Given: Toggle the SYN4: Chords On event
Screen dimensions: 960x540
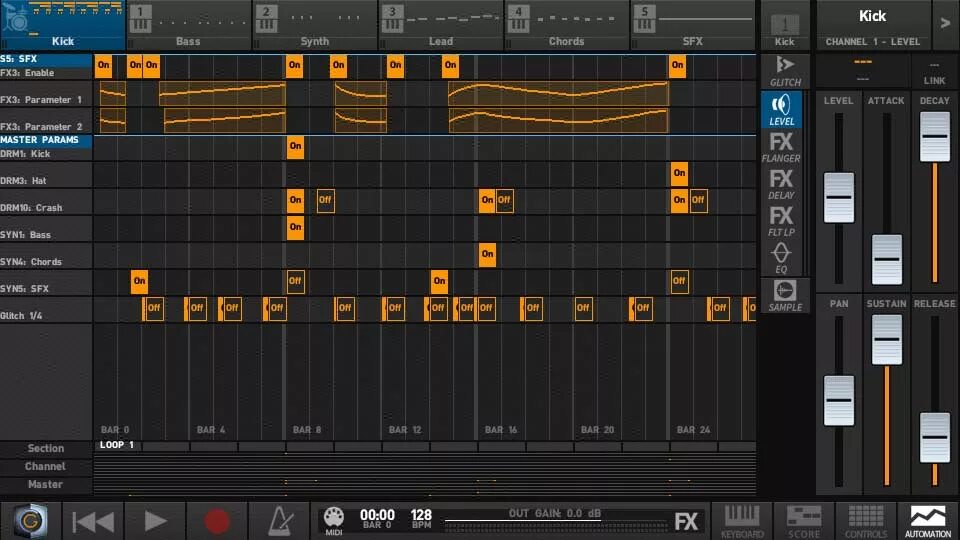Looking at the screenshot, I should coord(487,254).
